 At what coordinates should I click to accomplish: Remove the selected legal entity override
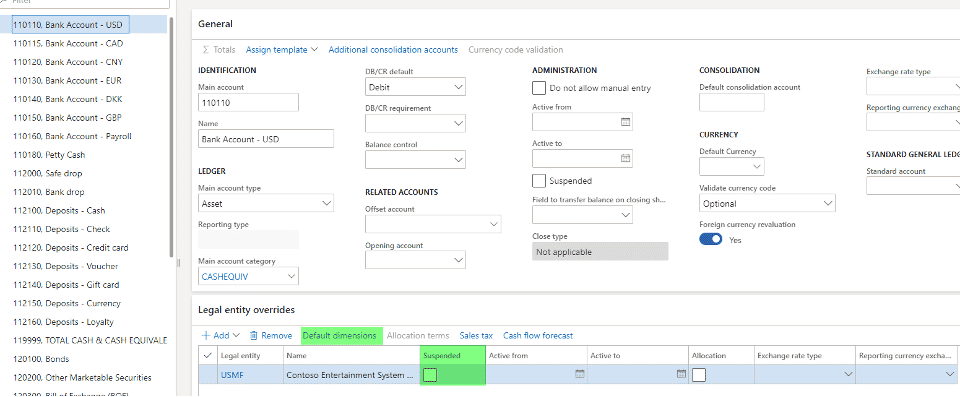click(x=271, y=335)
